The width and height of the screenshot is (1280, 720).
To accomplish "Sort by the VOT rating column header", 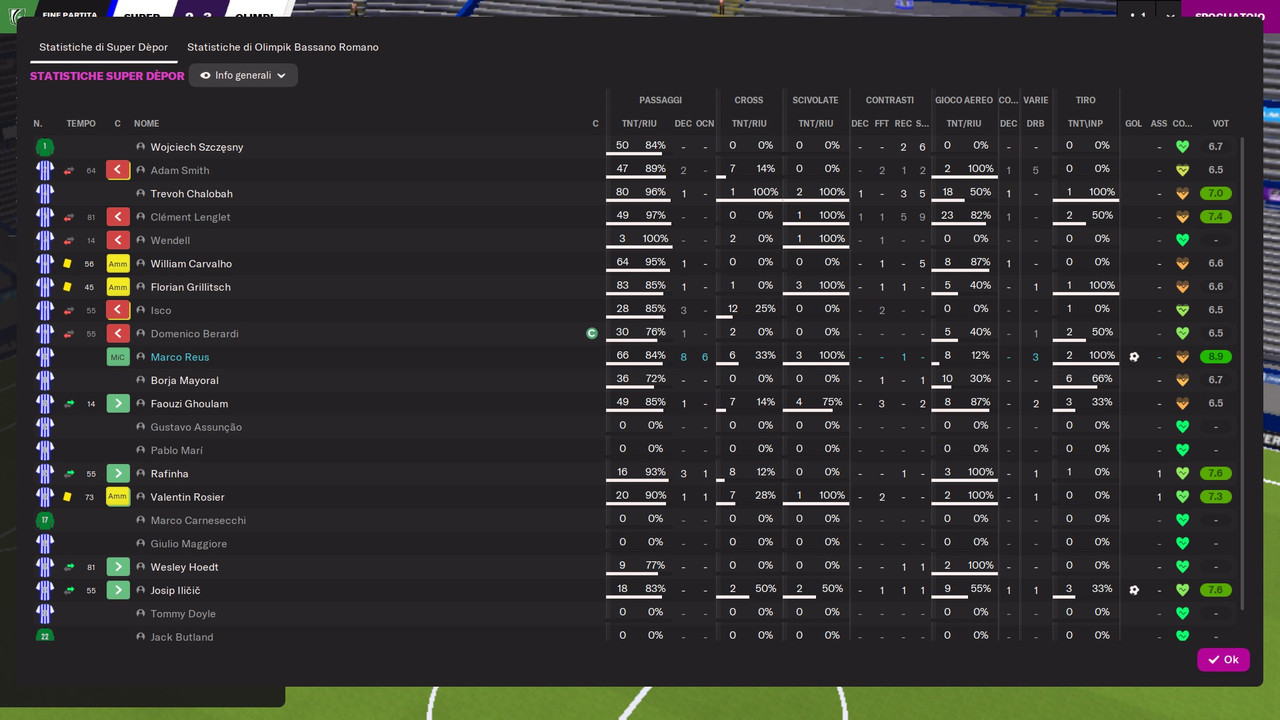I will click(1220, 124).
